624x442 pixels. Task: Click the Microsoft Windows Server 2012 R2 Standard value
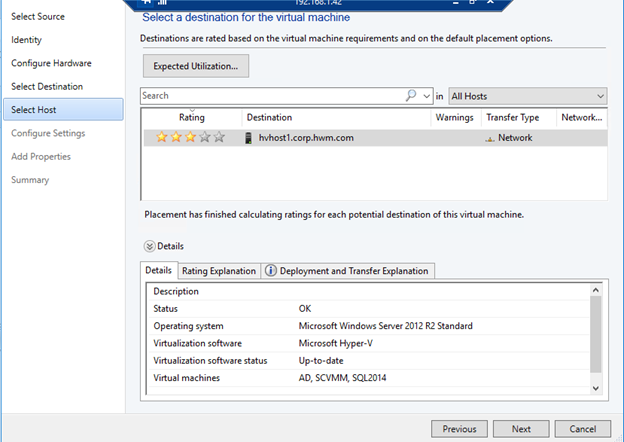pos(386,326)
